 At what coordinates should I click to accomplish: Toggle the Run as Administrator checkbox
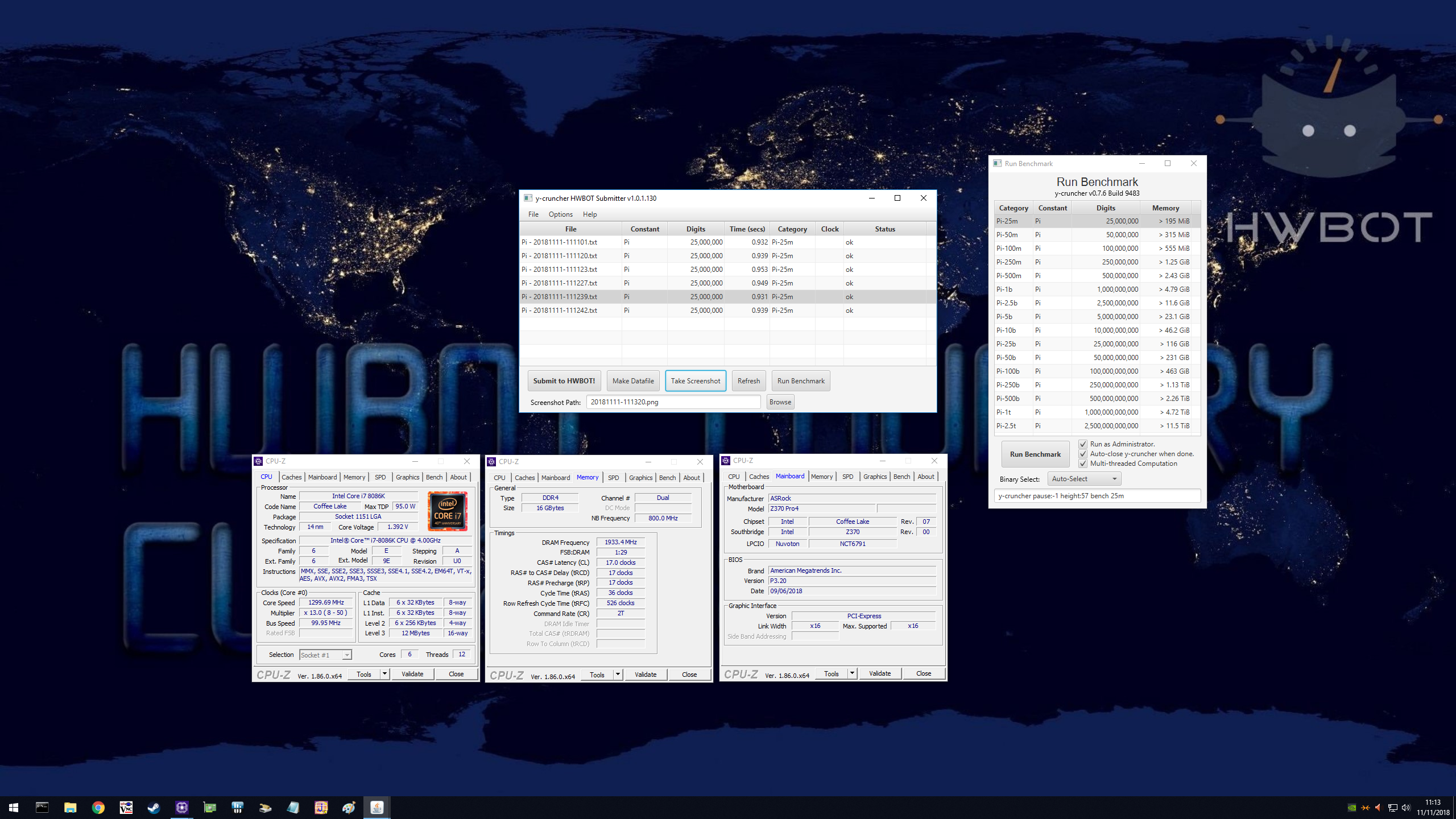1083,444
